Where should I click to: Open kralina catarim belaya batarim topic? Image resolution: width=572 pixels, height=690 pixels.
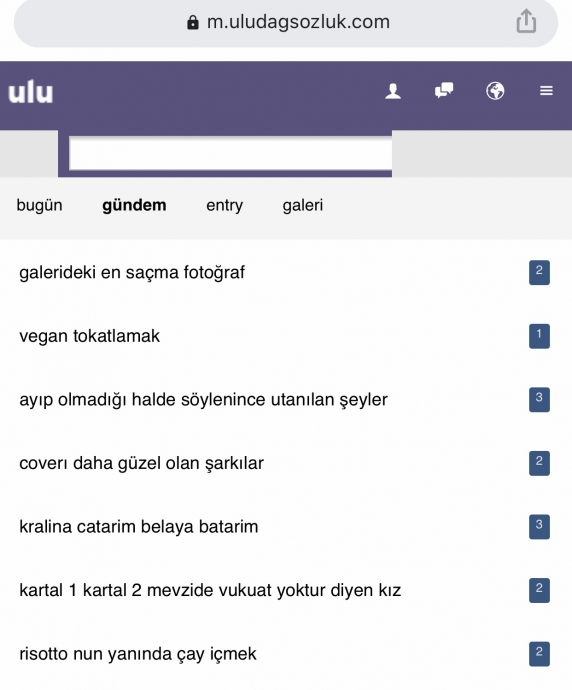[x=139, y=526]
